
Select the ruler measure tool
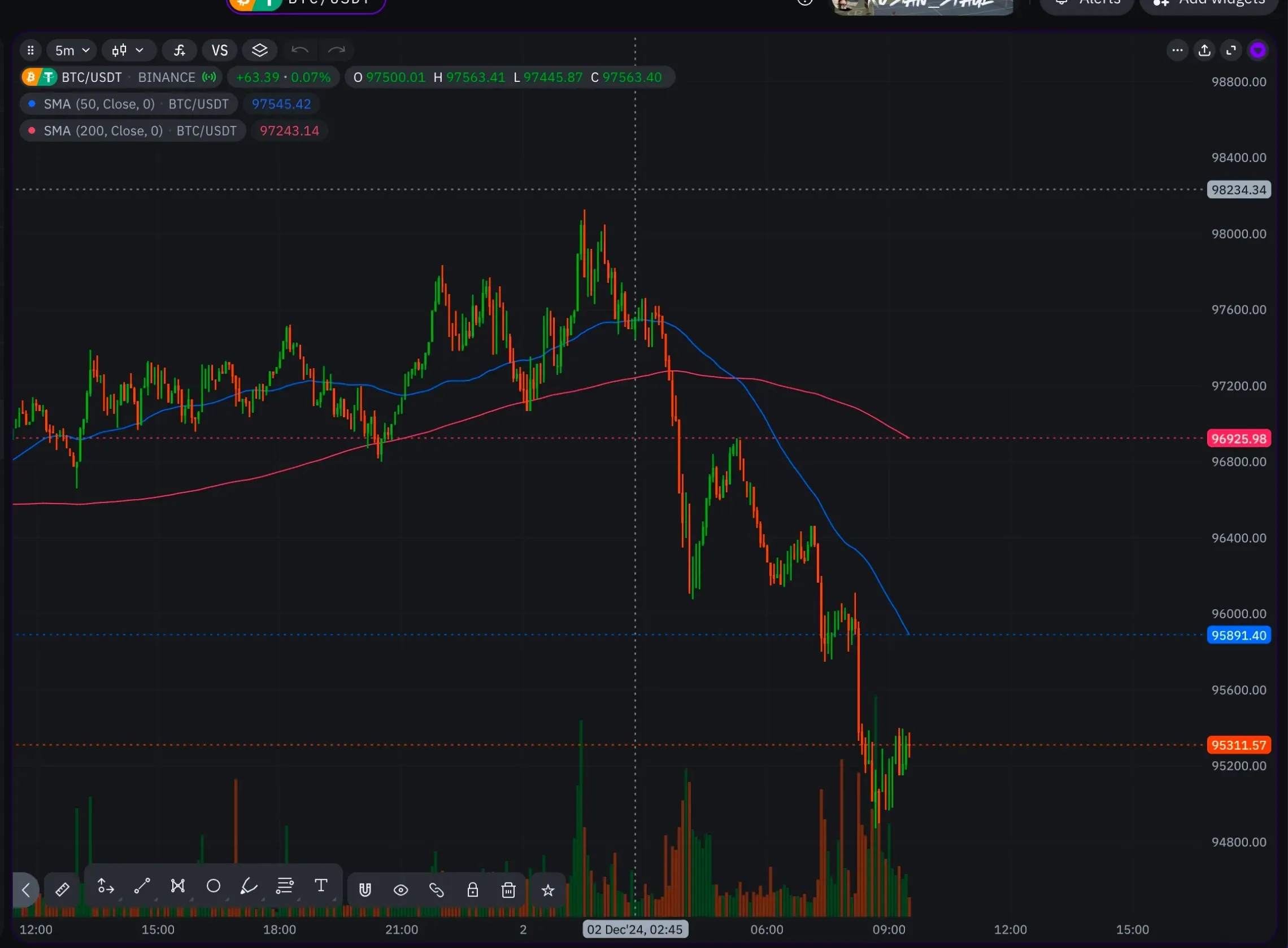point(62,889)
